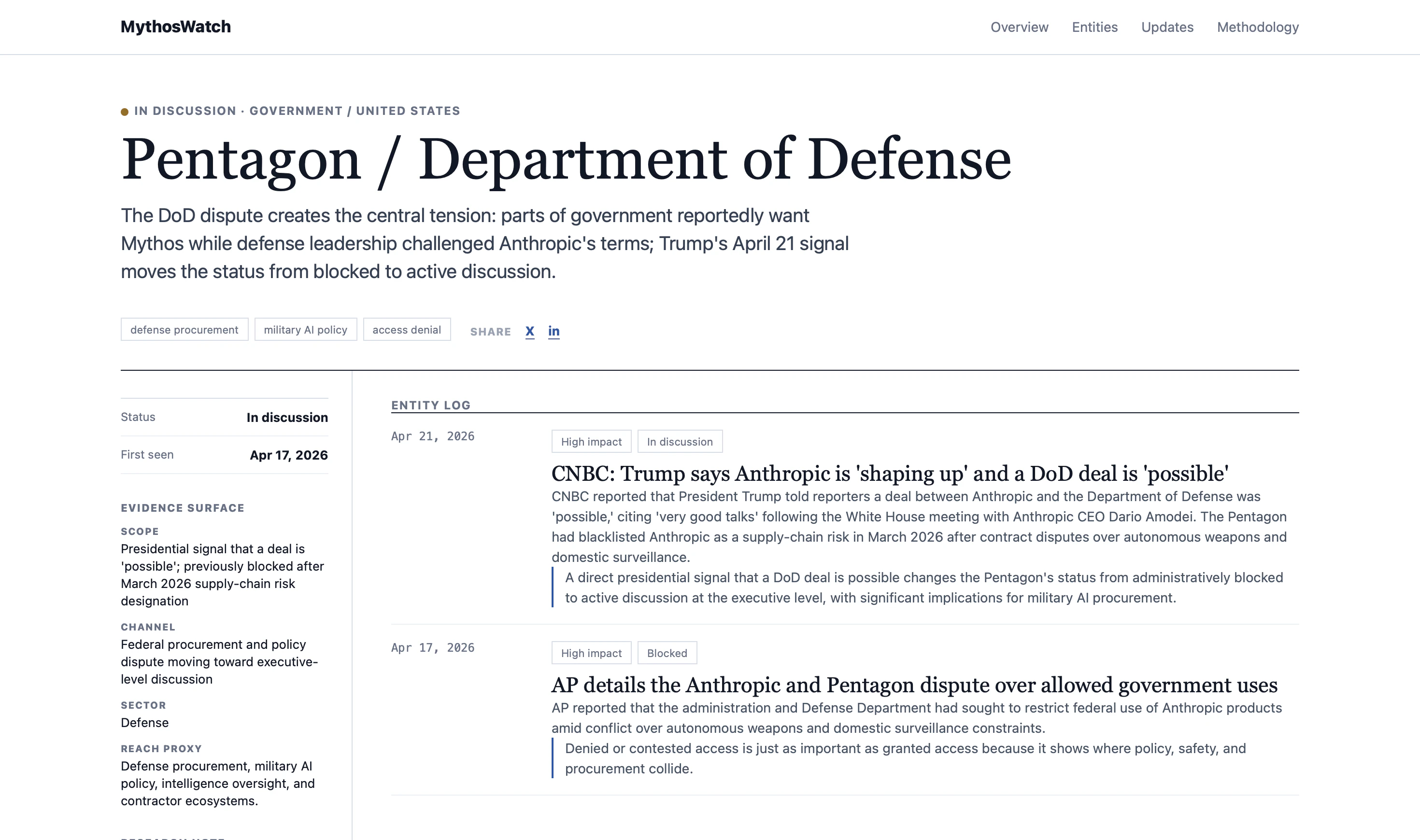This screenshot has height=840, width=1420.
Task: Select the 'defense procurement' tag
Action: [x=184, y=329]
